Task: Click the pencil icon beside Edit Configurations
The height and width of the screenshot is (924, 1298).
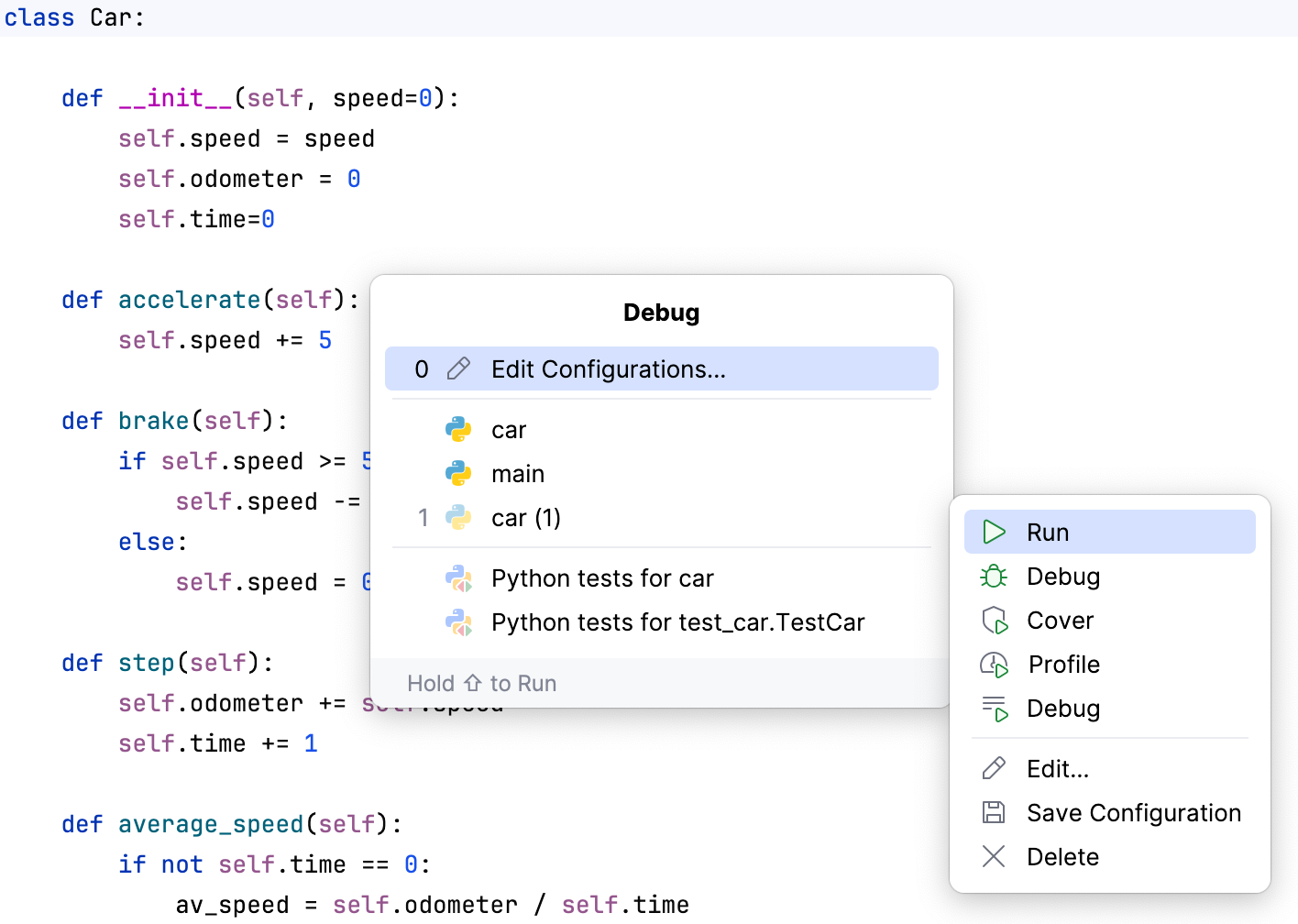Action: pyautogui.click(x=457, y=368)
